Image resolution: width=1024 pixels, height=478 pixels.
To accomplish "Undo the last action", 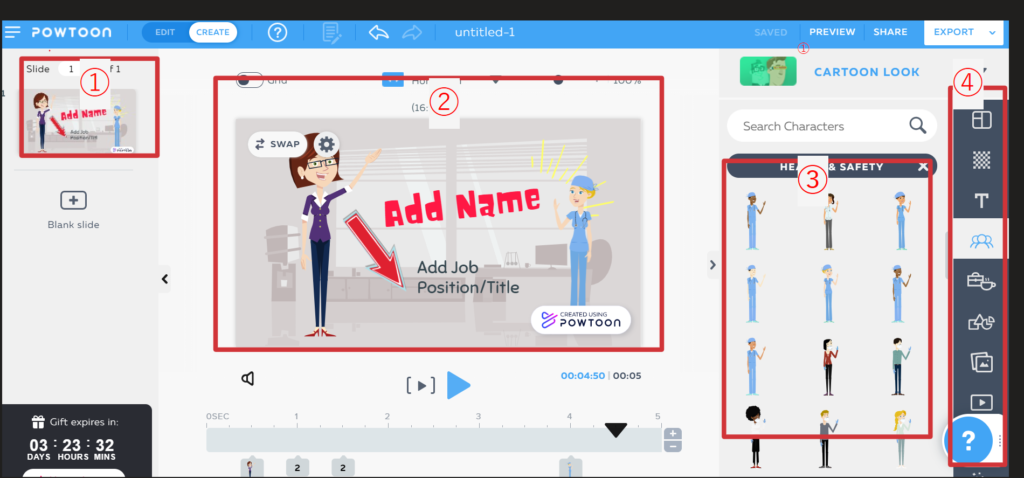I will [x=379, y=32].
